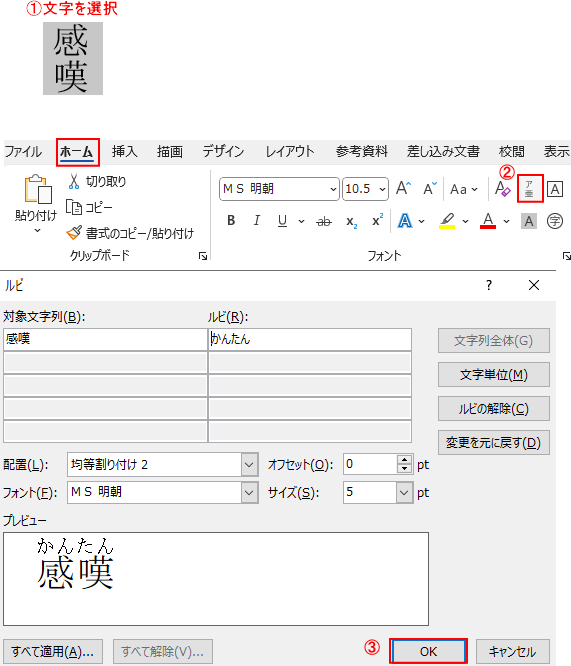The height and width of the screenshot is (666, 571).
Task: Click the すべて適用(A)... button
Action: coord(53,652)
